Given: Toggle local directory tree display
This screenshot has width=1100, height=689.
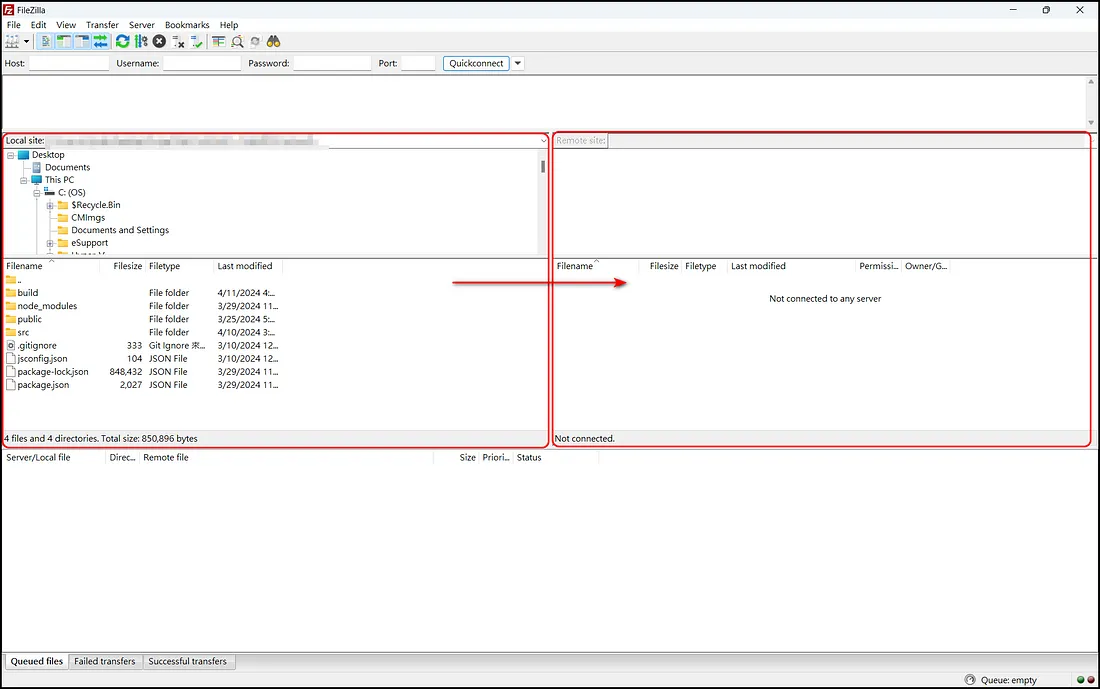Looking at the screenshot, I should pos(64,42).
